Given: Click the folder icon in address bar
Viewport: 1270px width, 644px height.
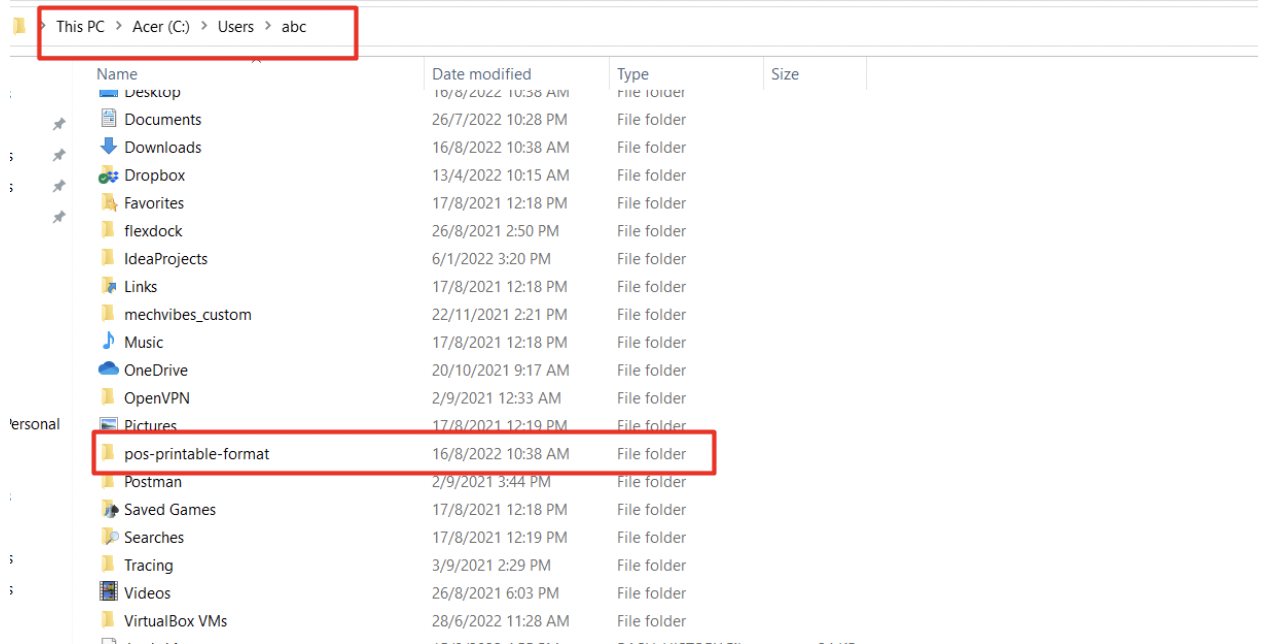Looking at the screenshot, I should pyautogui.click(x=18, y=27).
